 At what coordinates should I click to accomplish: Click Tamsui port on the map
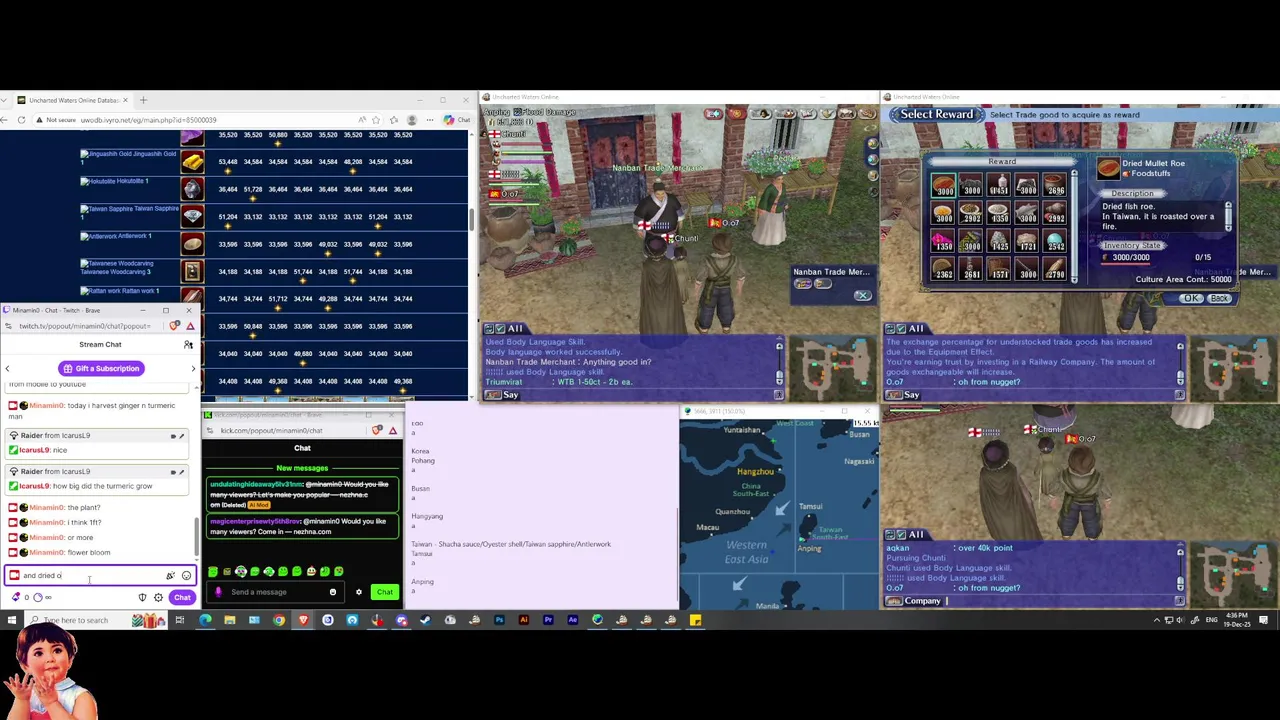[x=812, y=507]
